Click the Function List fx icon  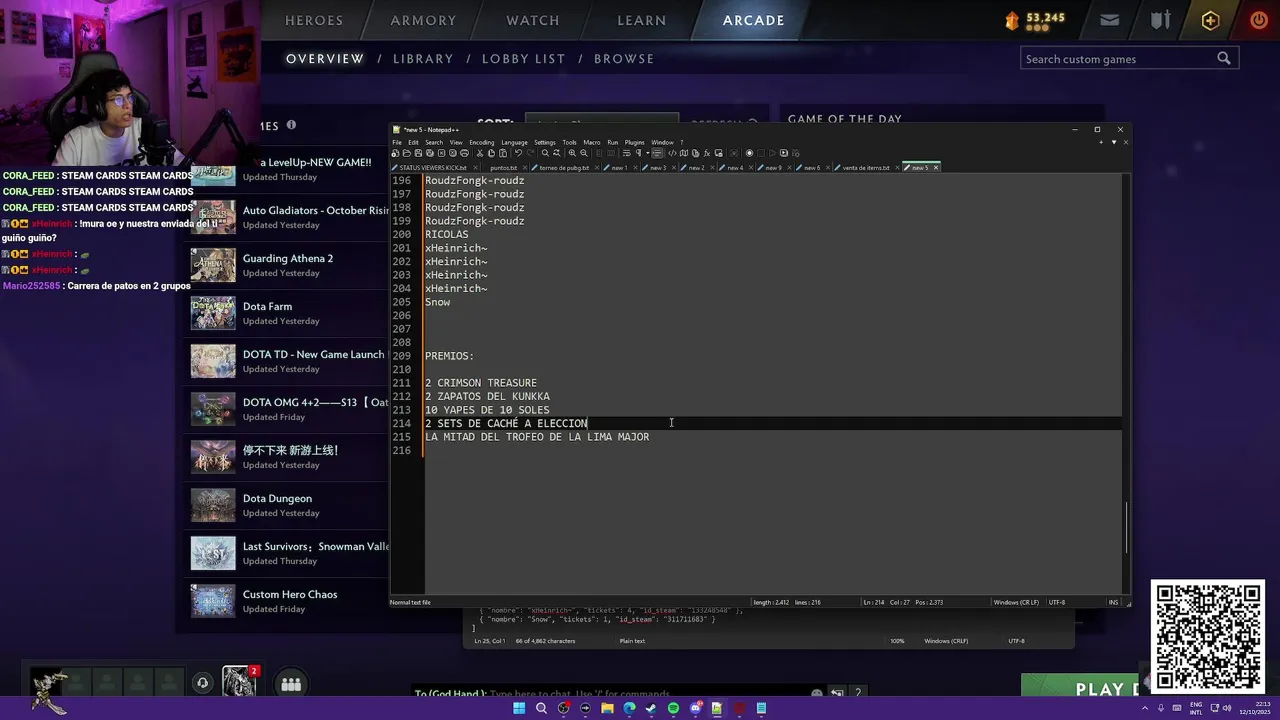(706, 153)
